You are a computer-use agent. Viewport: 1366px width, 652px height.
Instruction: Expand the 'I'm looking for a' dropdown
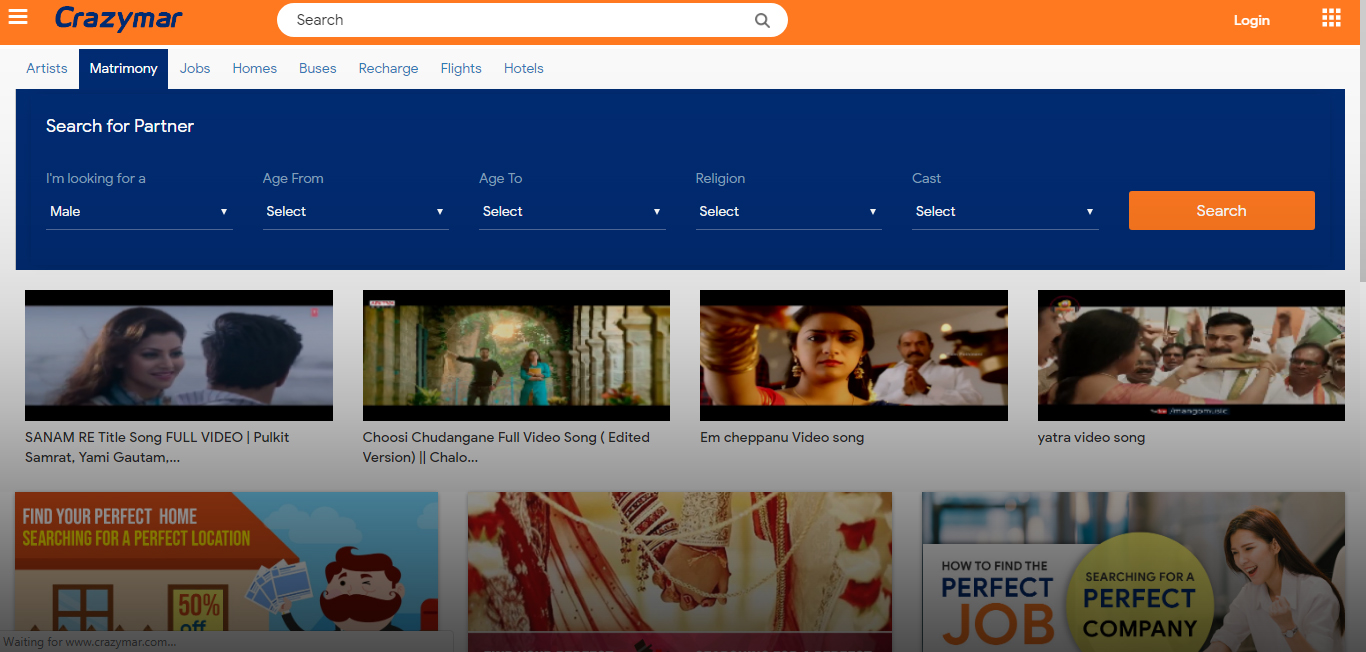[139, 211]
